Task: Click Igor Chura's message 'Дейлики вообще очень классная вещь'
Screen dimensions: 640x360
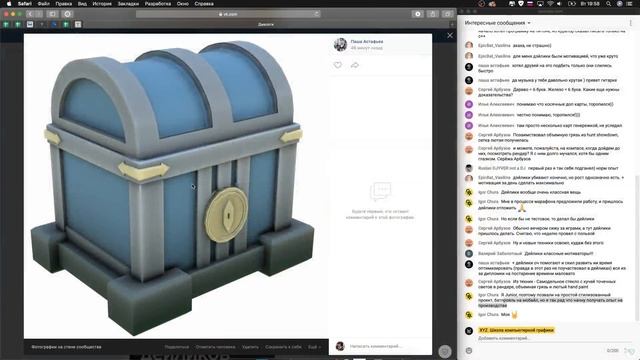Action: pyautogui.click(x=540, y=192)
